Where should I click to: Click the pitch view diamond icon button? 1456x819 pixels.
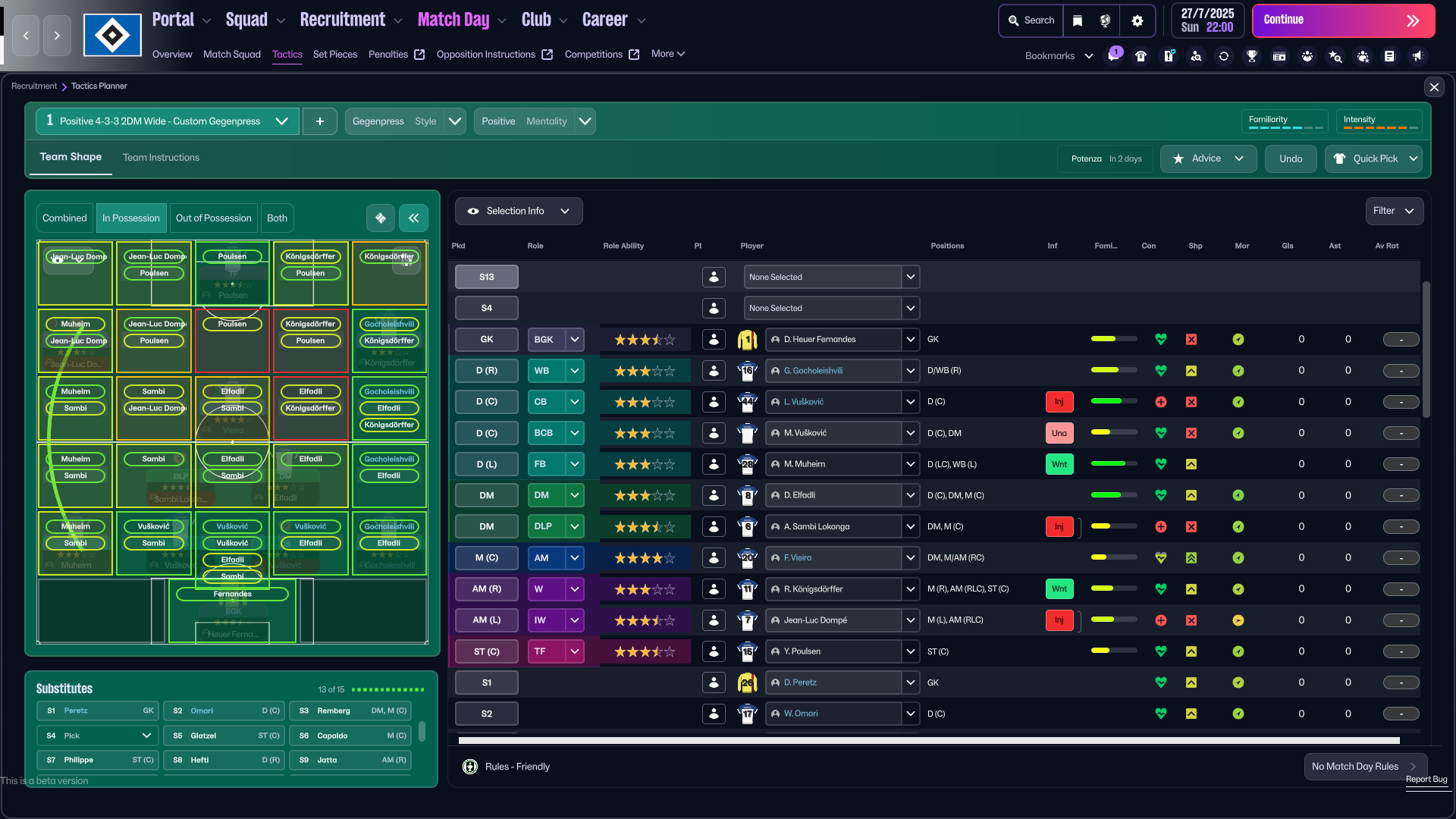381,218
